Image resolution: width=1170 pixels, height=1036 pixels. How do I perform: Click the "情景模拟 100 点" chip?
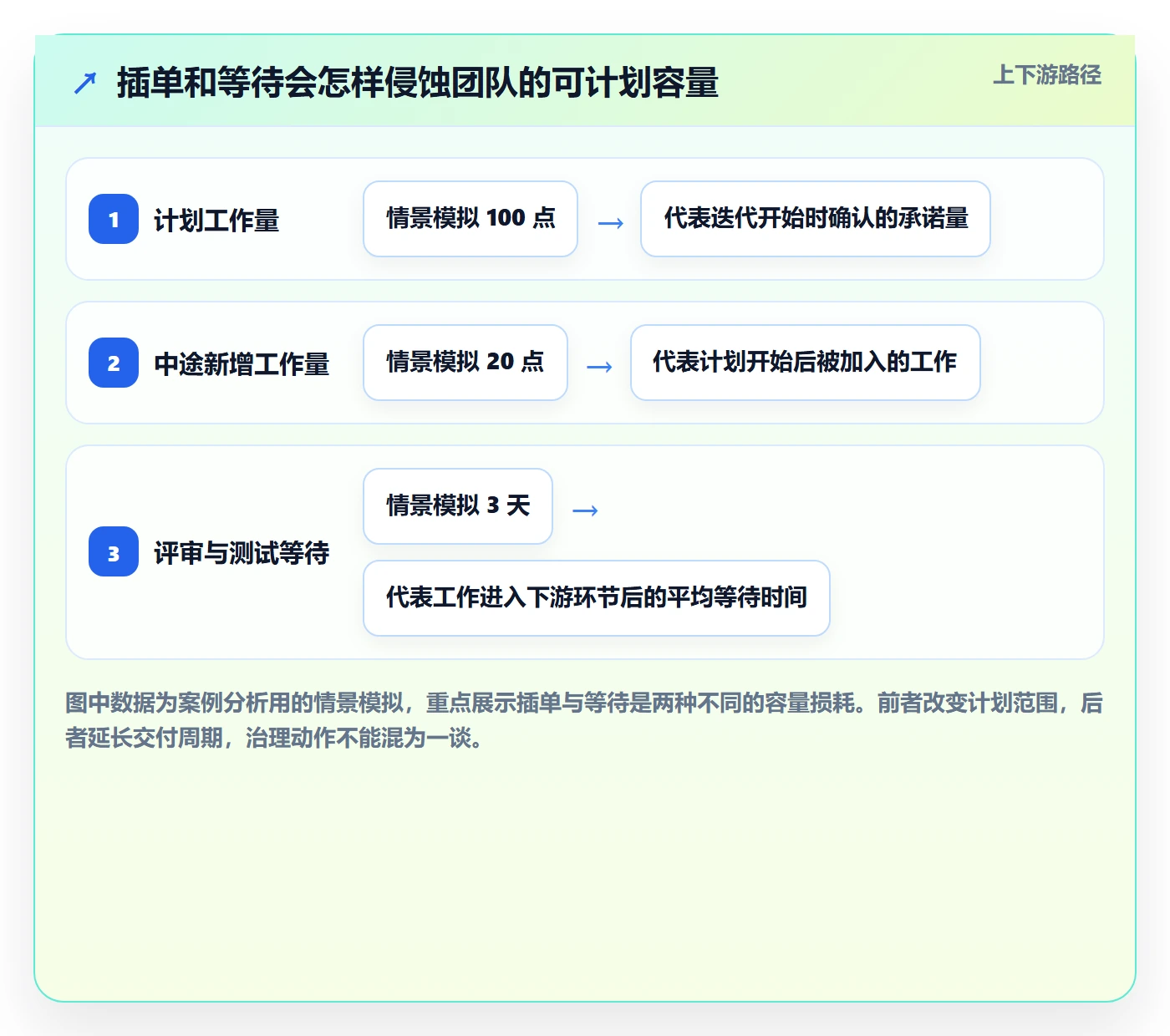click(471, 219)
